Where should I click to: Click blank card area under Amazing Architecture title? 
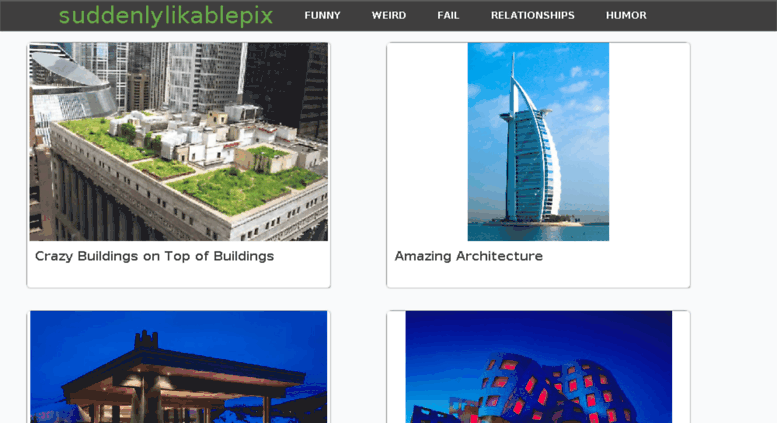(538, 275)
